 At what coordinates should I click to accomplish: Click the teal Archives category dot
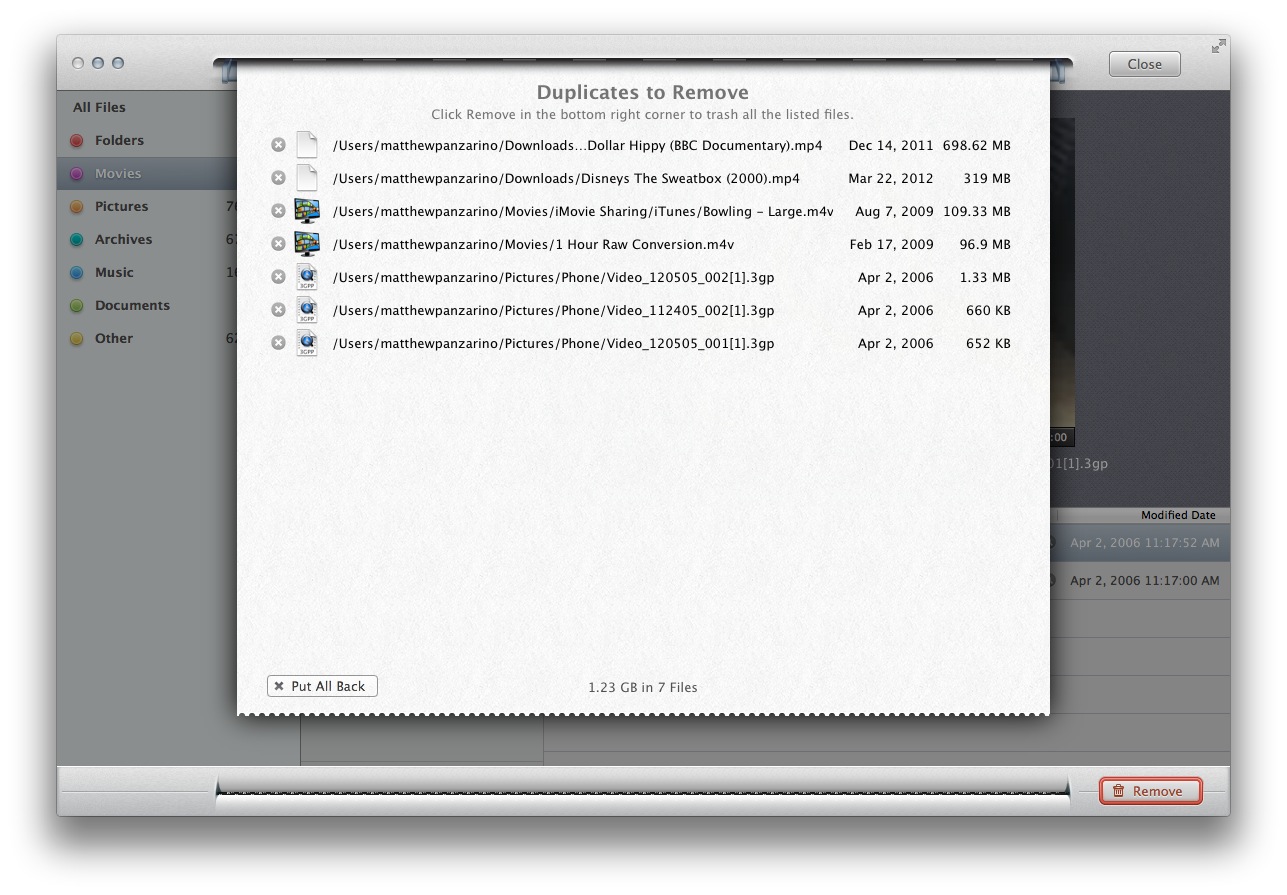point(76,240)
